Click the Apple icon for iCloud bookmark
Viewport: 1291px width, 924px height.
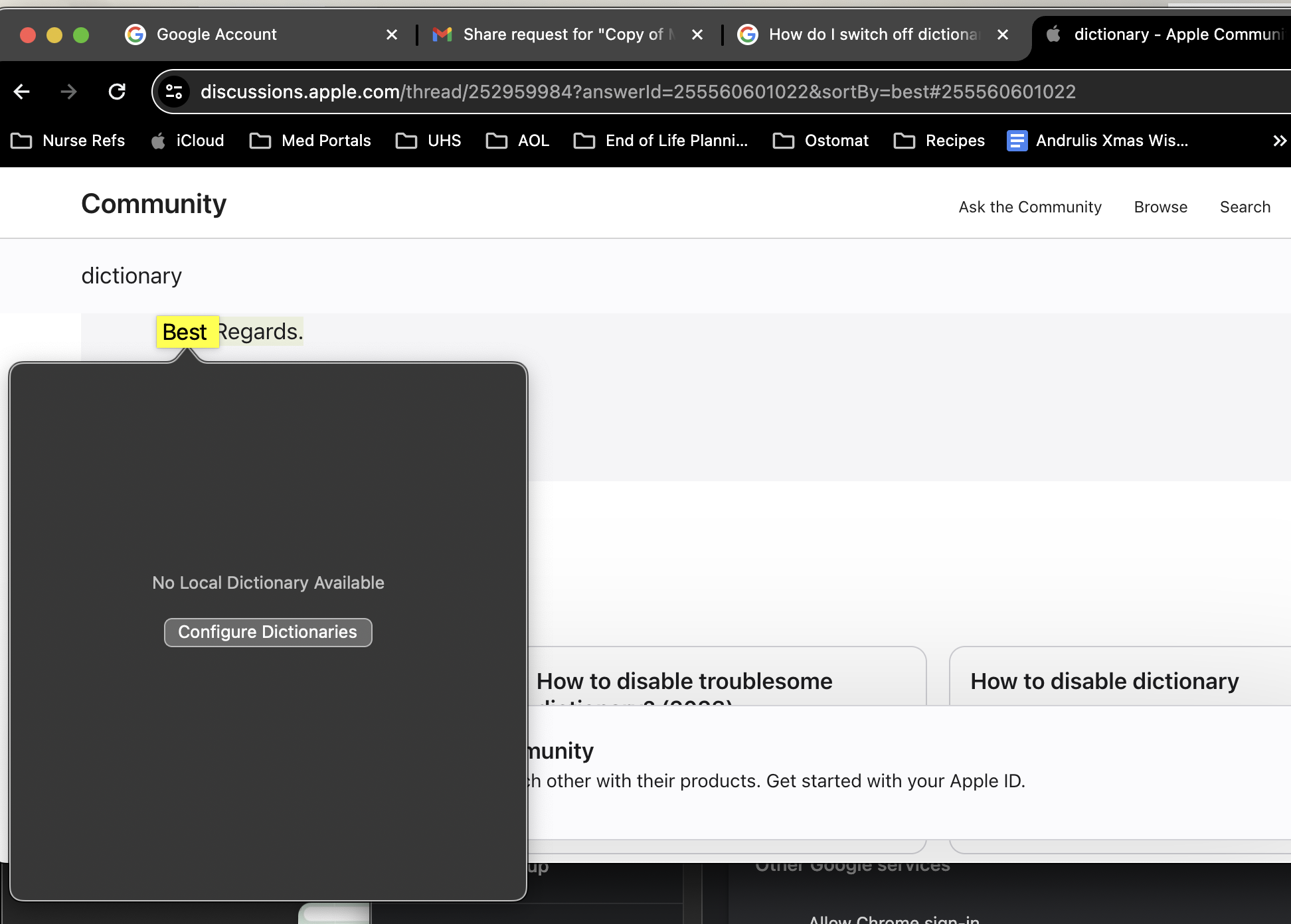(159, 140)
